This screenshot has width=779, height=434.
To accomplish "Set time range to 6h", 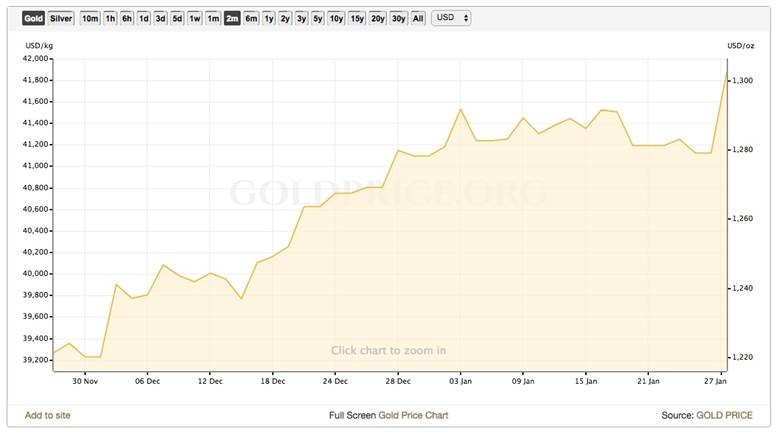I will (127, 18).
